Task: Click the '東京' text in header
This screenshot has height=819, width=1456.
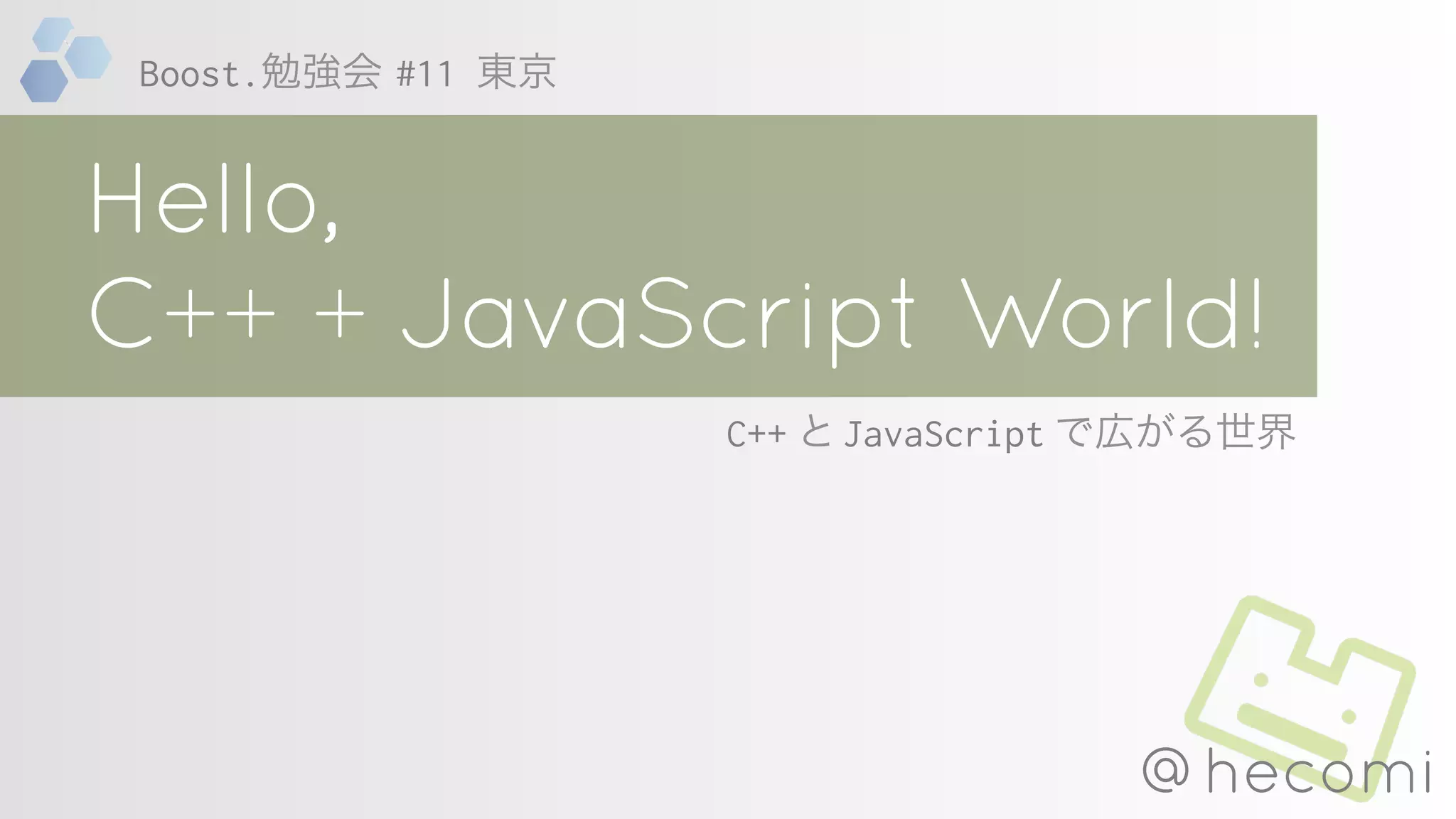Action: coord(517,73)
